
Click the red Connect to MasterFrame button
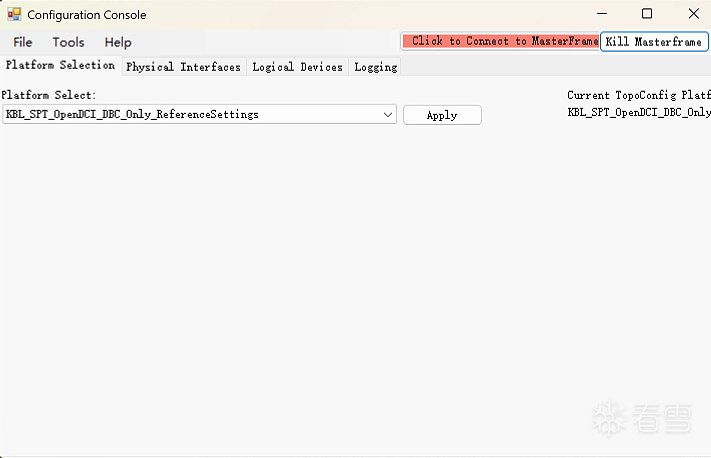[x=501, y=41]
